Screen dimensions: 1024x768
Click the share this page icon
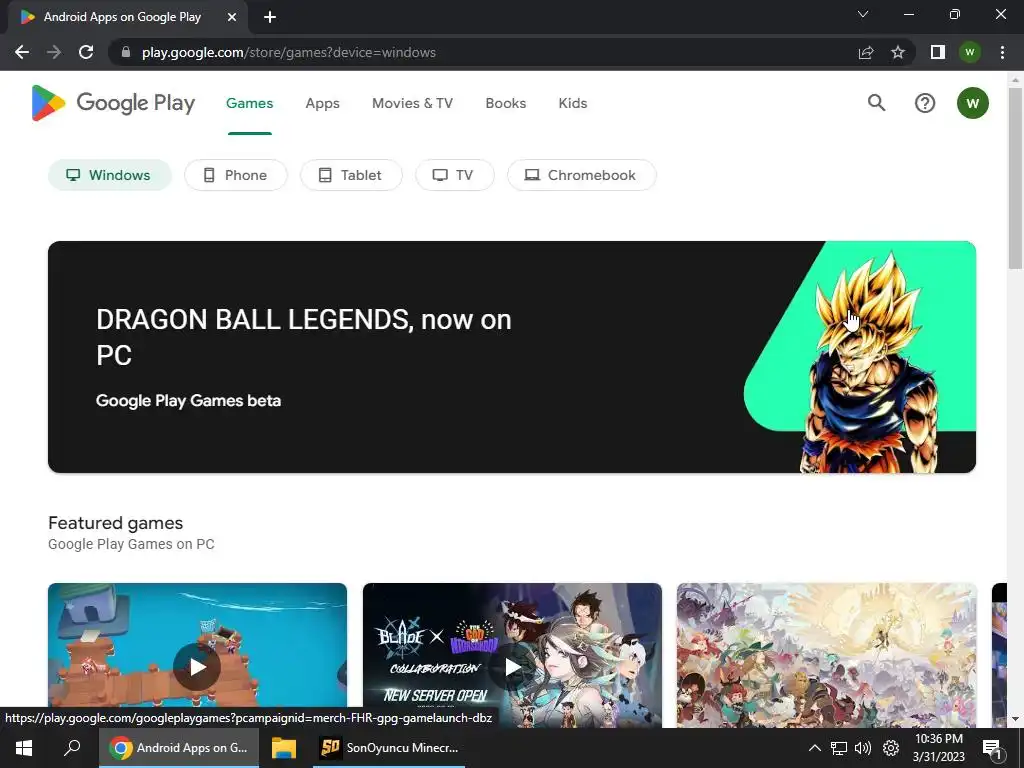[865, 52]
